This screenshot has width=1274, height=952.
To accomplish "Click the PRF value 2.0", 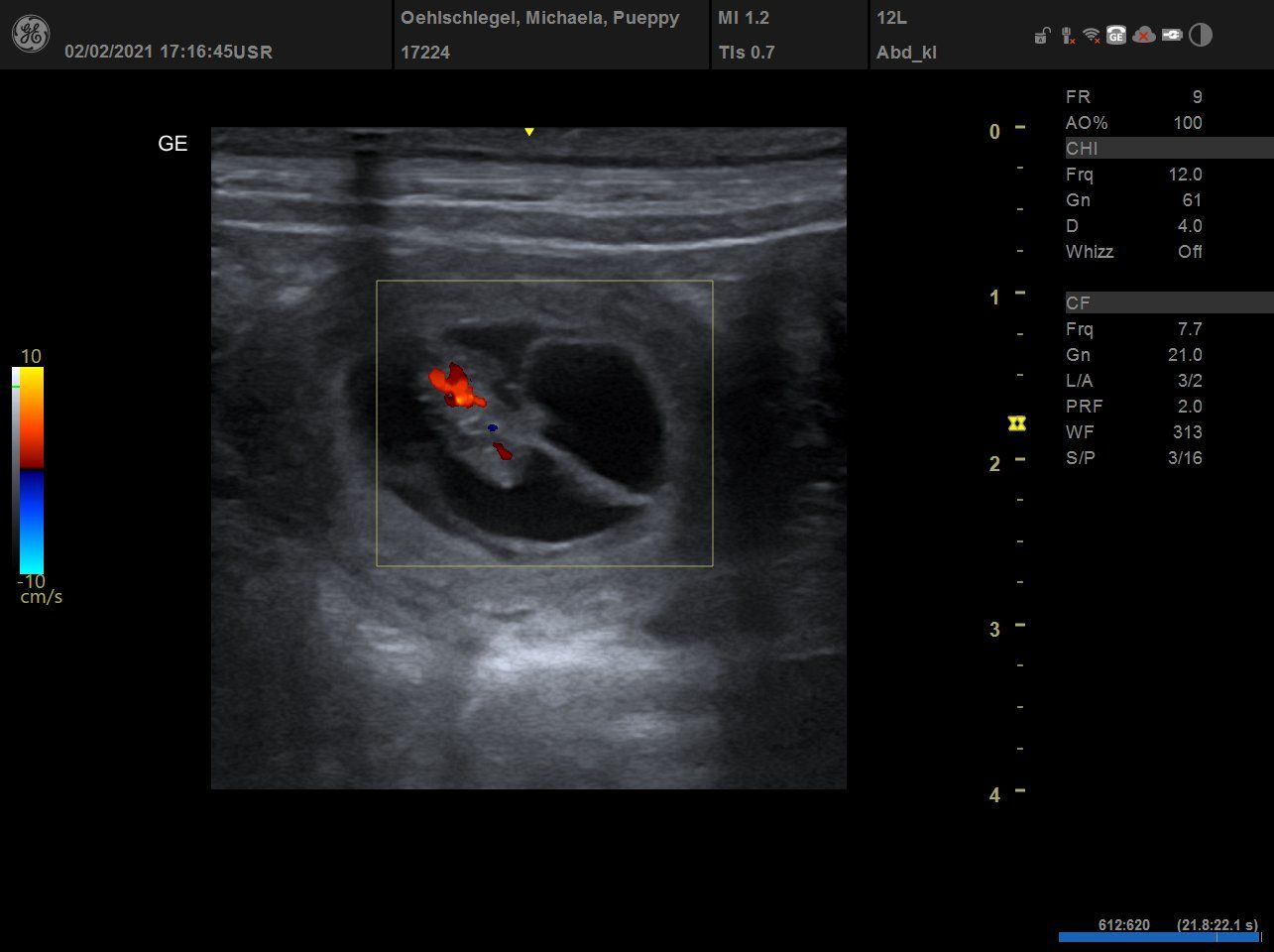I will (1191, 407).
